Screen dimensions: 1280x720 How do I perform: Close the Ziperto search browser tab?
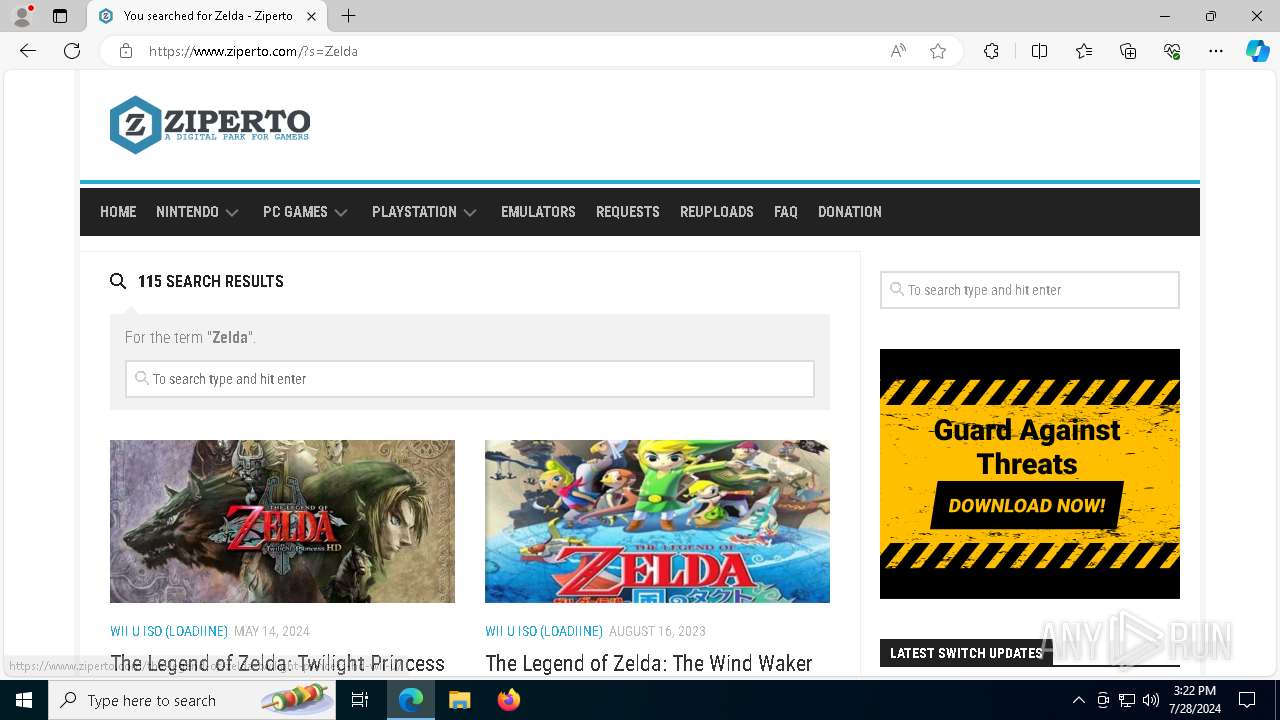click(x=311, y=16)
